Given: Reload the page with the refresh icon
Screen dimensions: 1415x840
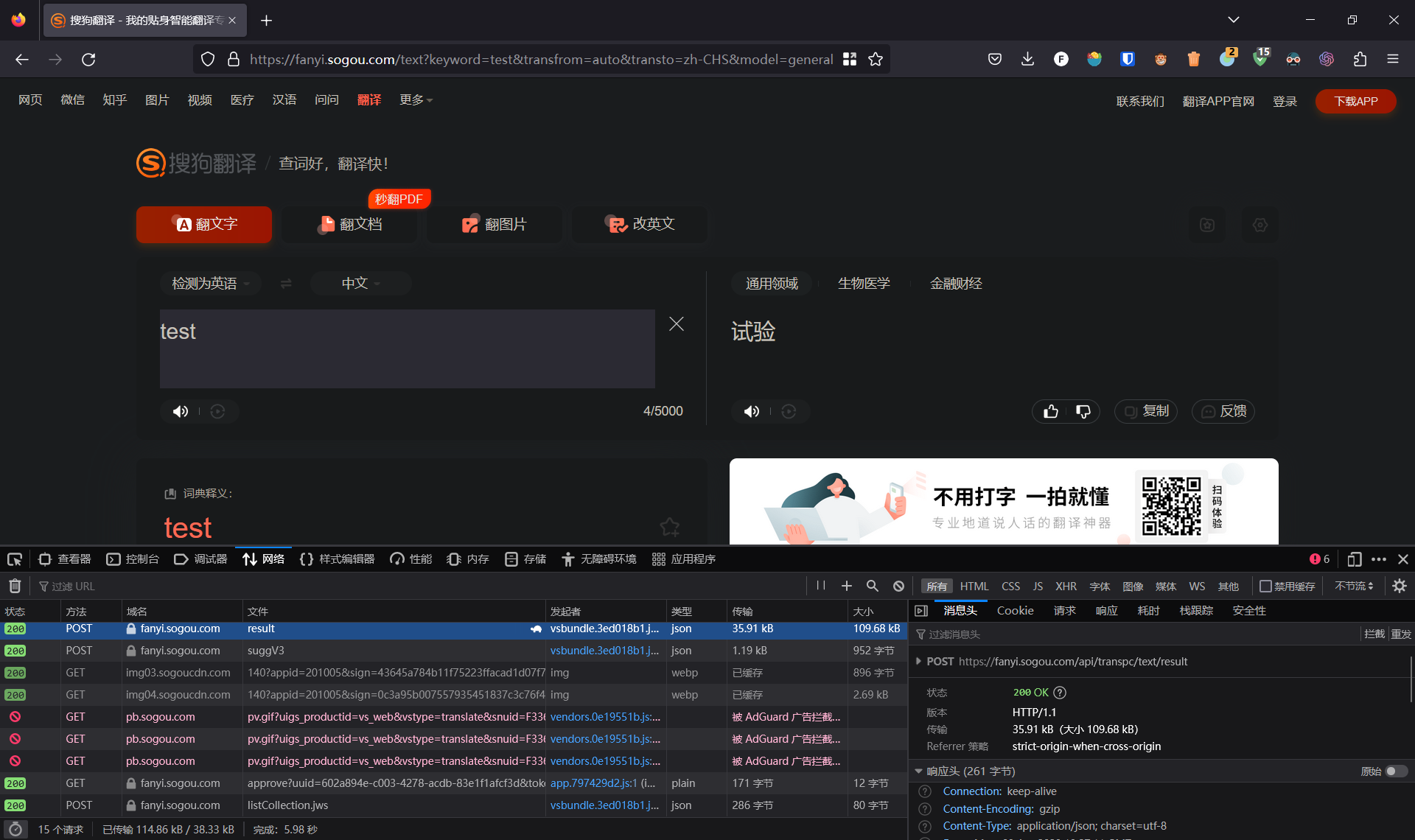Looking at the screenshot, I should pos(88,60).
